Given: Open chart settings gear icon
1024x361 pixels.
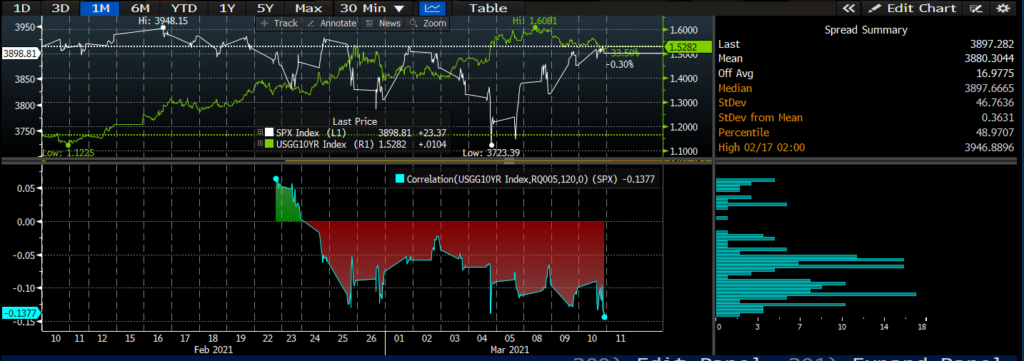Looking at the screenshot, I should tap(1002, 8).
